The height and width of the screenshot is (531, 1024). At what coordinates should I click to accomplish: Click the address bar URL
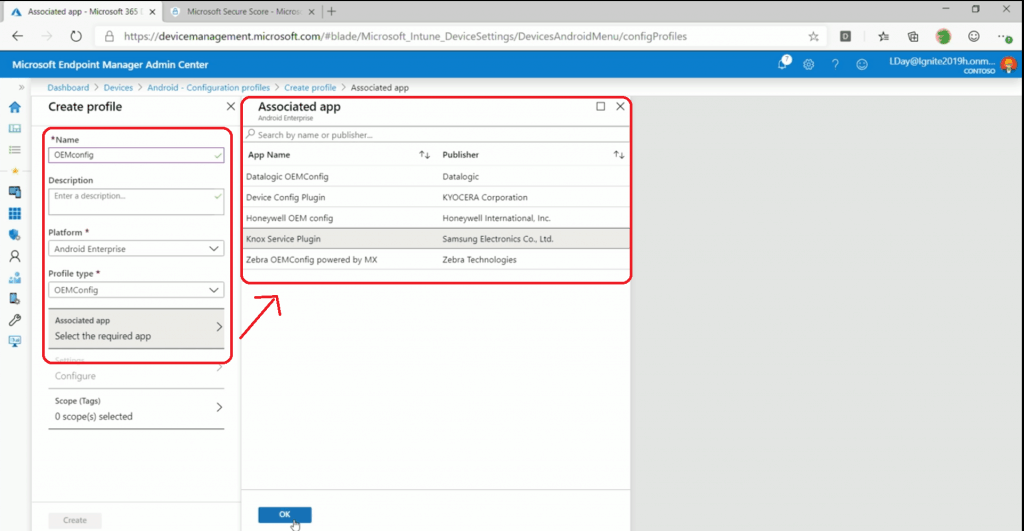pos(405,37)
